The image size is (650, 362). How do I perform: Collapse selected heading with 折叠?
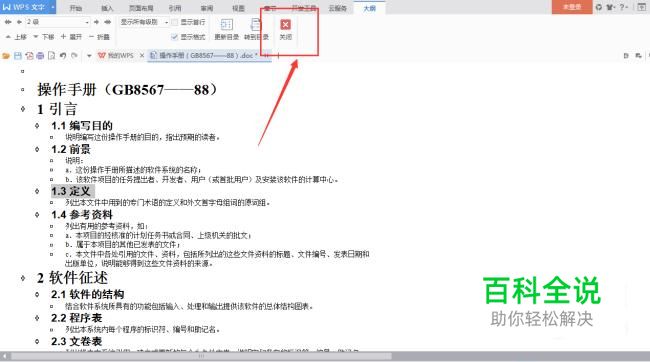click(x=99, y=37)
